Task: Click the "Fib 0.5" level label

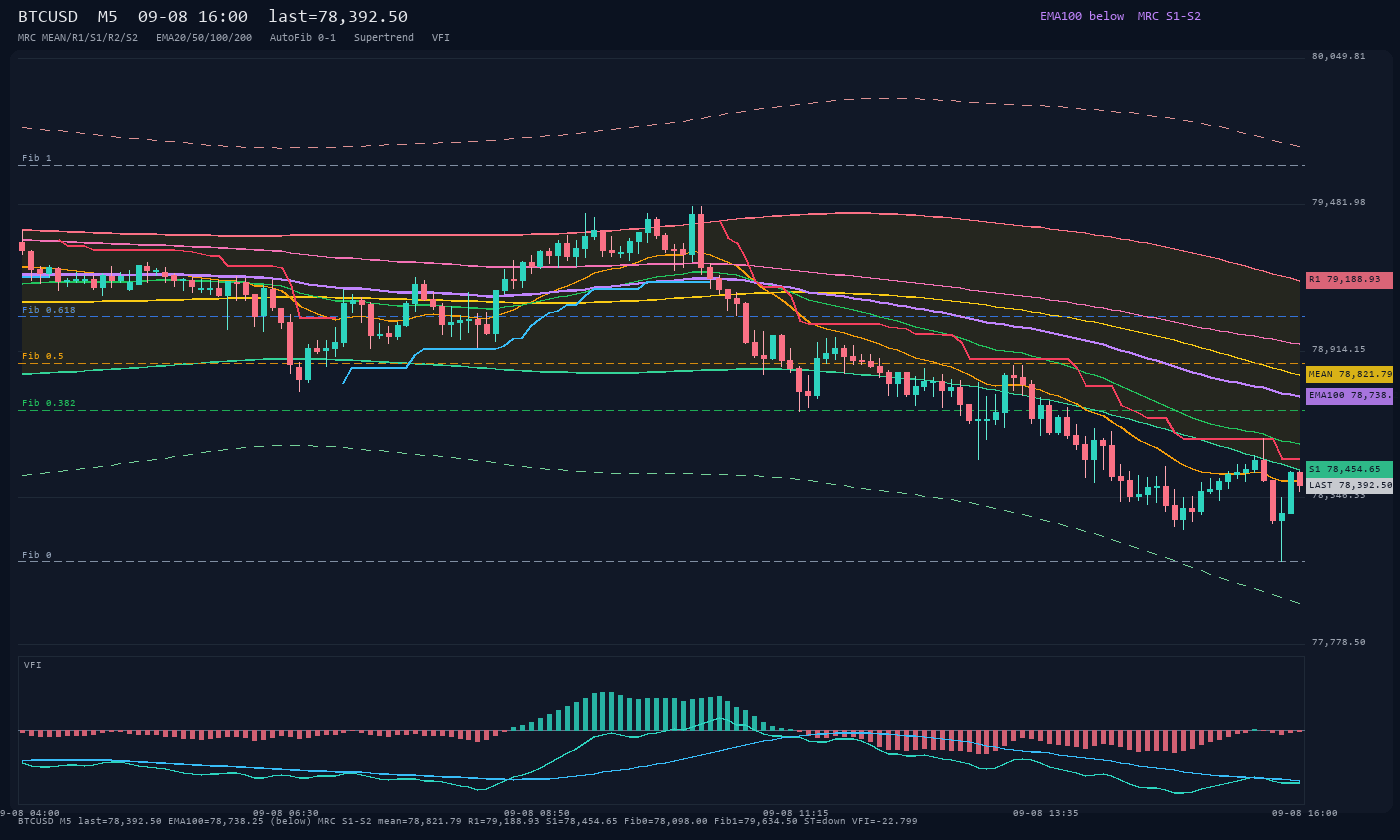Action: click(x=43, y=356)
